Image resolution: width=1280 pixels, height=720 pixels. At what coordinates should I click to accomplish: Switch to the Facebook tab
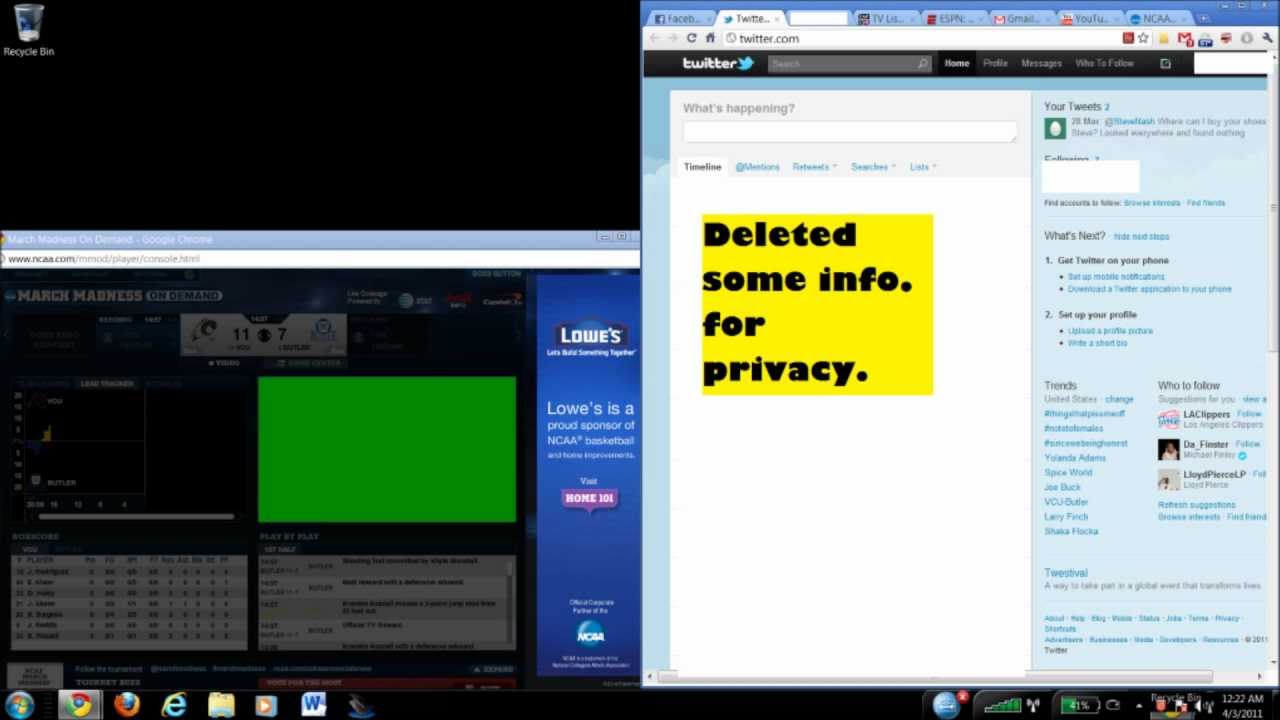[682, 18]
